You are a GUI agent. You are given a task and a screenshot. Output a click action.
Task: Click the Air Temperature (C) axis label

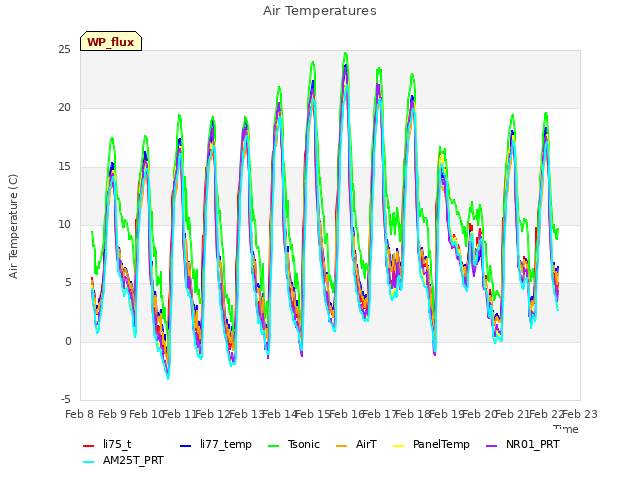point(13,227)
